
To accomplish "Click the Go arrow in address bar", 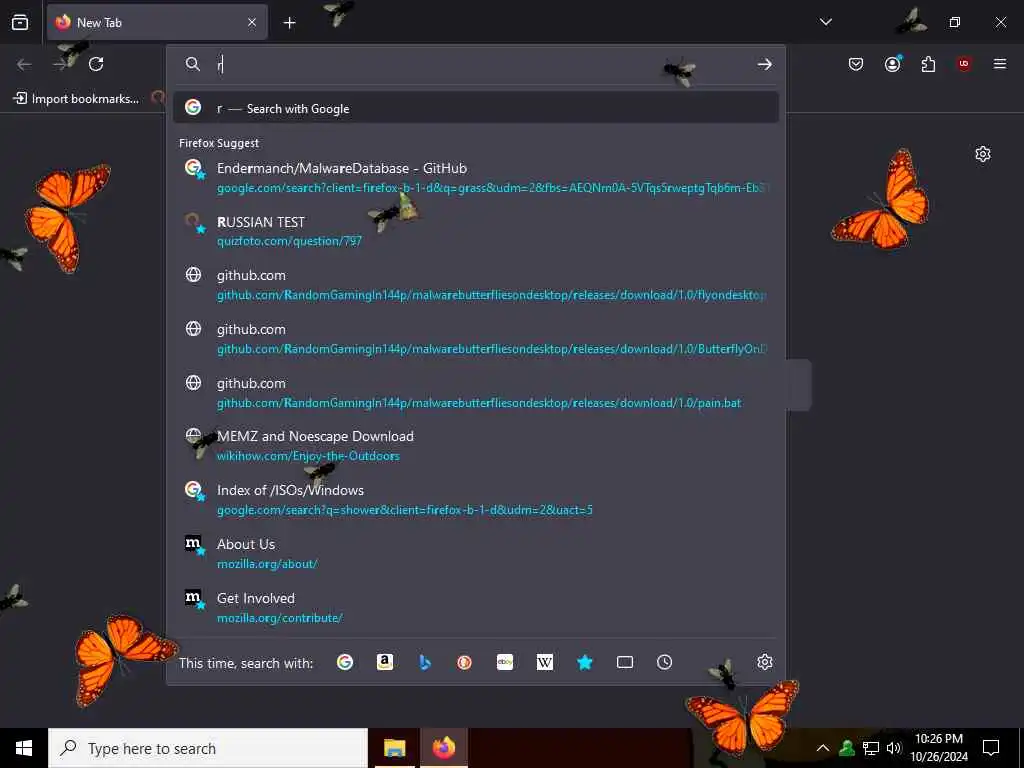I will (x=765, y=64).
